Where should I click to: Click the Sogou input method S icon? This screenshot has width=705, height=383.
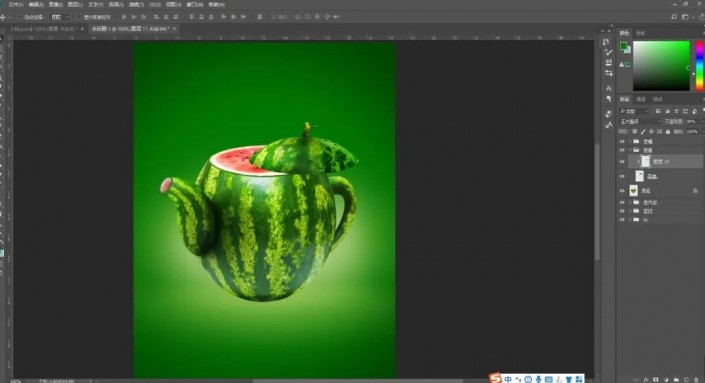click(x=495, y=378)
